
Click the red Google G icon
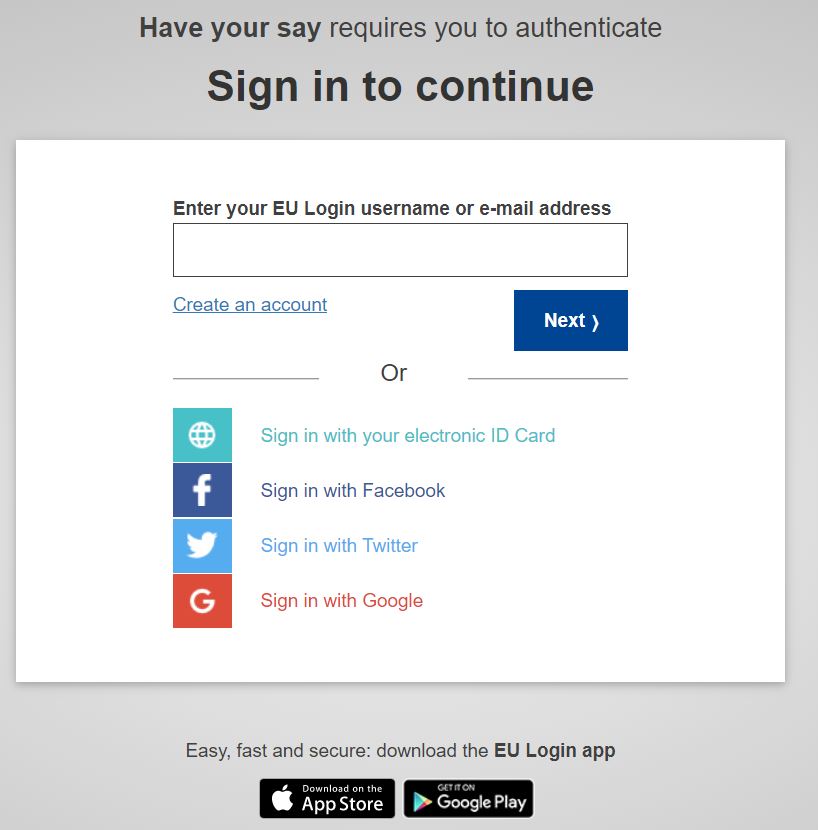202,600
